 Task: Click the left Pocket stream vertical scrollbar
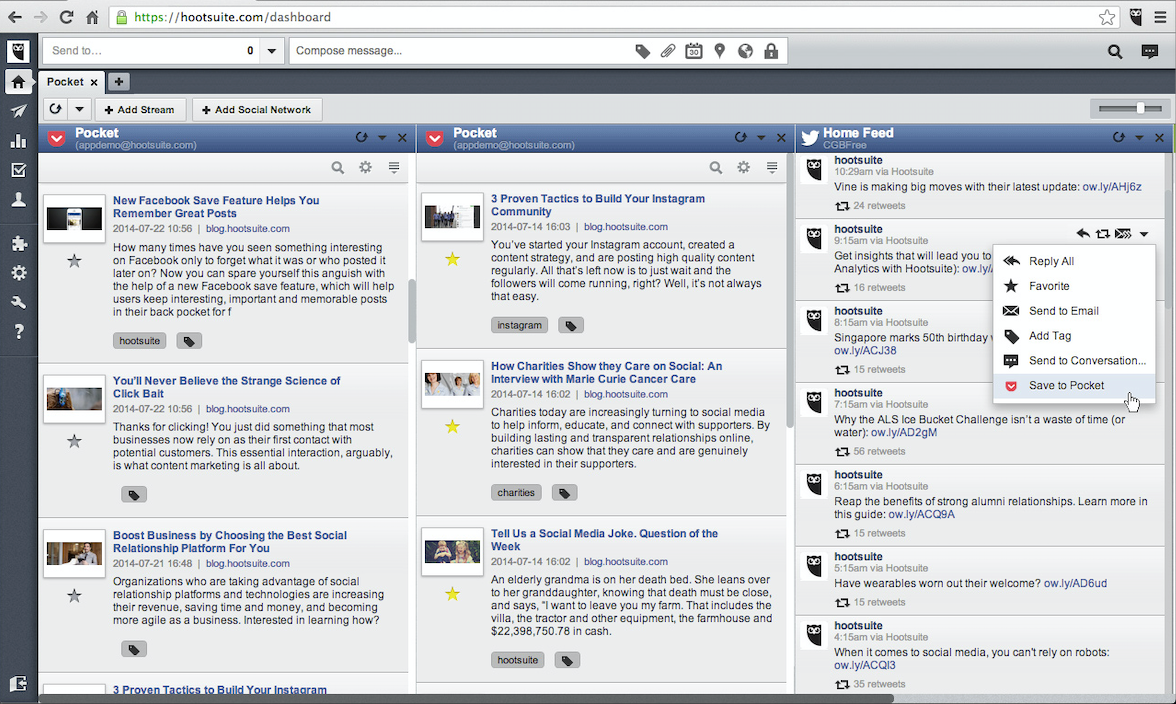click(x=412, y=310)
